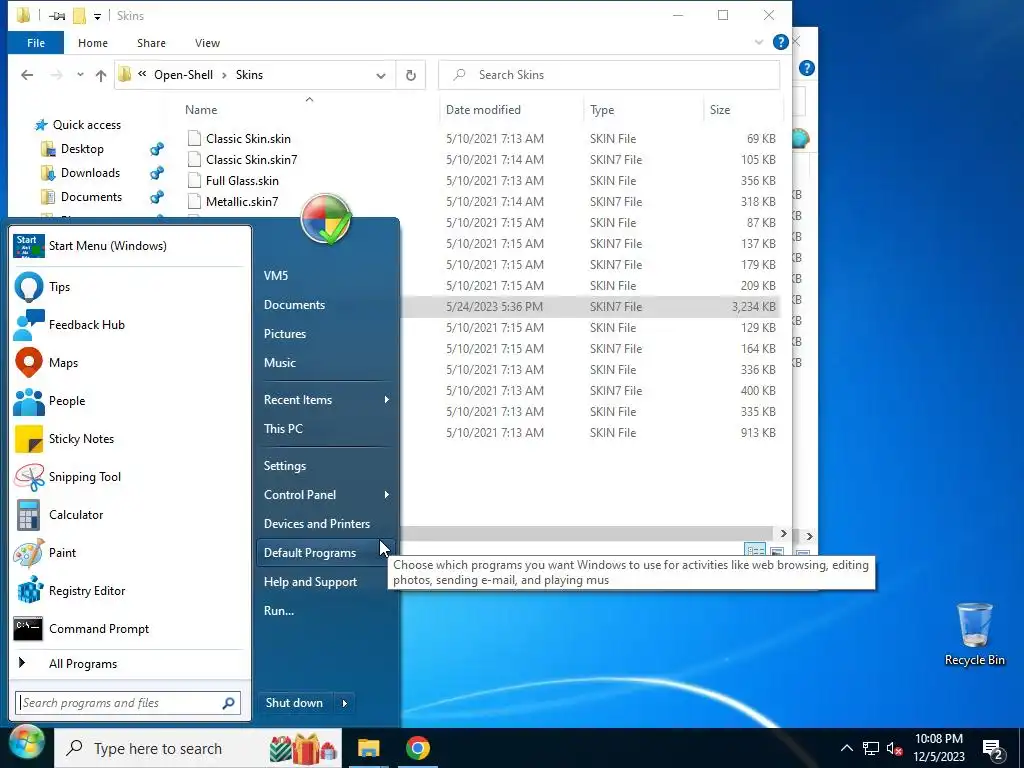Screen dimensions: 1024x768
Task: Launch the Tips app
Action: pos(129,287)
